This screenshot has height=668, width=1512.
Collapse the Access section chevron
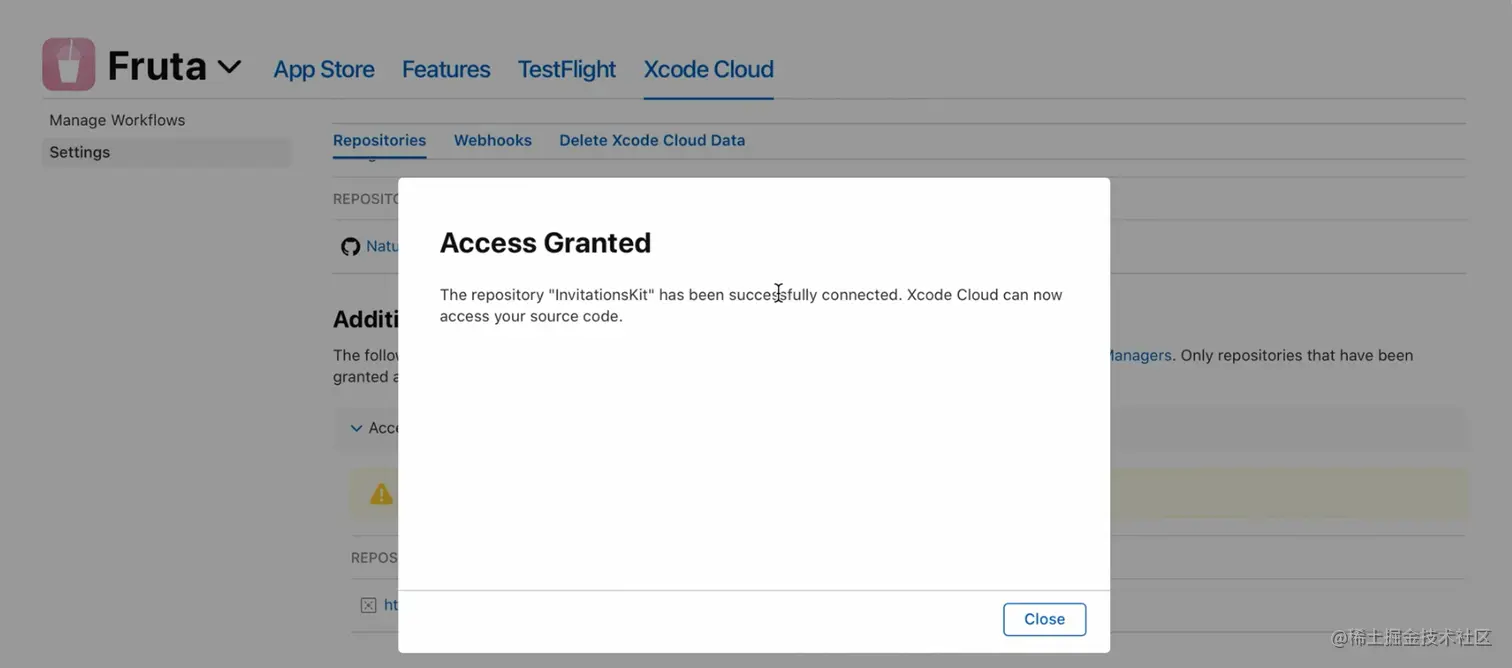(356, 428)
